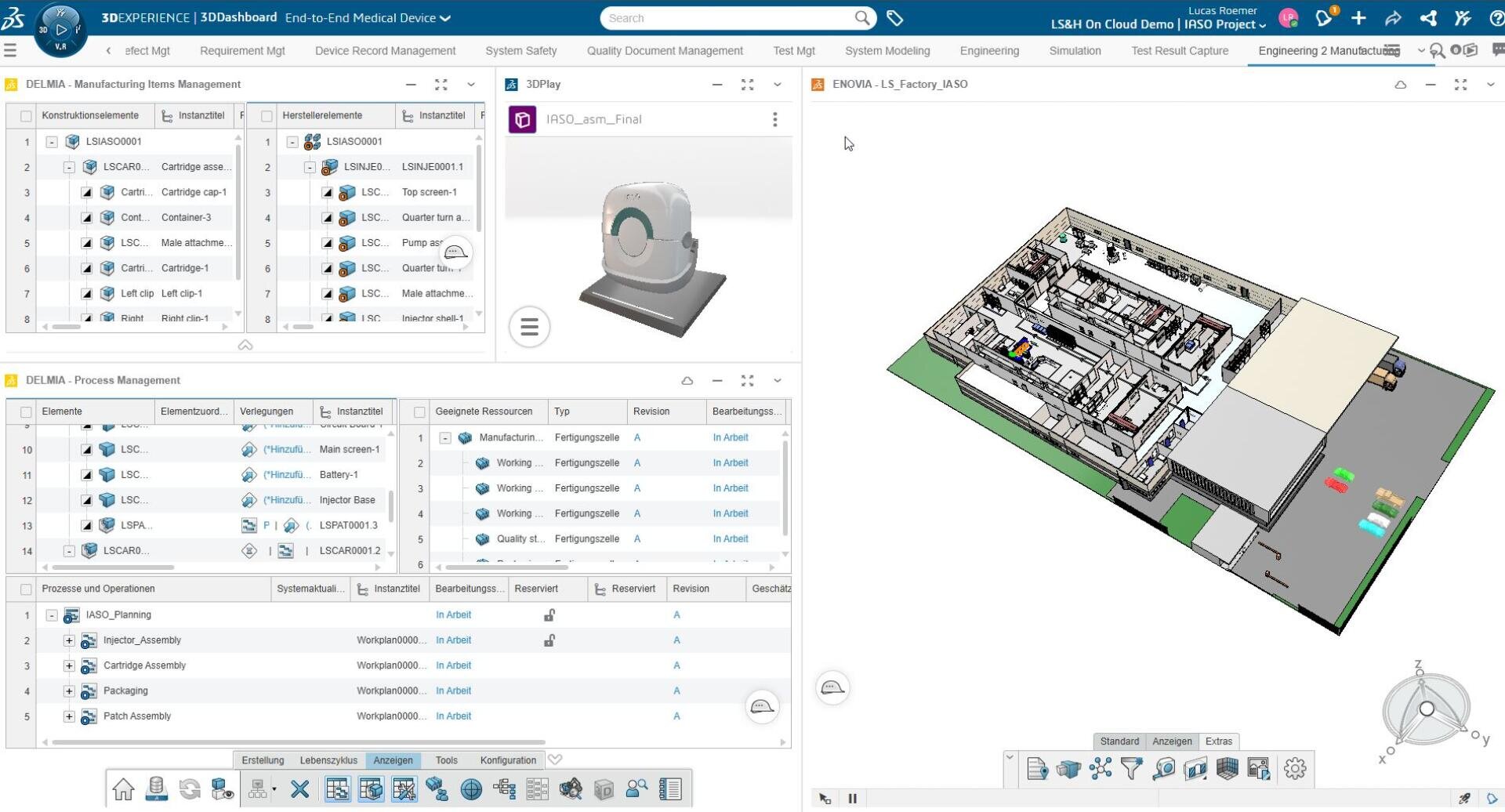Click the notebook list icon at toolbar end
Image resolution: width=1505 pixels, height=812 pixels.
[670, 788]
